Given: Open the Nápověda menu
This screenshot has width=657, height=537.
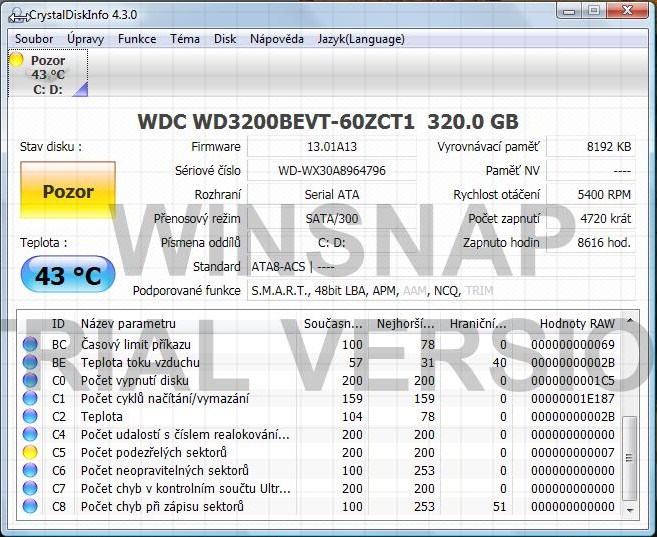Looking at the screenshot, I should [277, 39].
